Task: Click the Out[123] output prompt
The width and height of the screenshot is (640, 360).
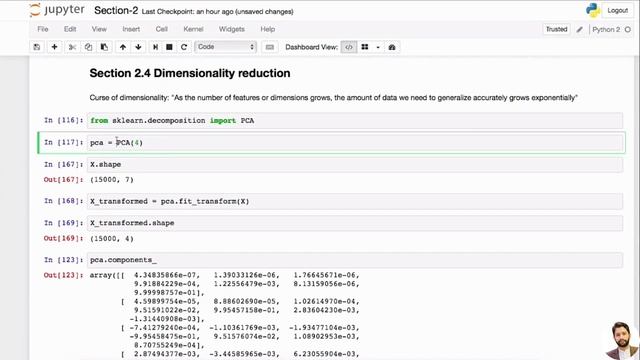Action: (x=63, y=275)
